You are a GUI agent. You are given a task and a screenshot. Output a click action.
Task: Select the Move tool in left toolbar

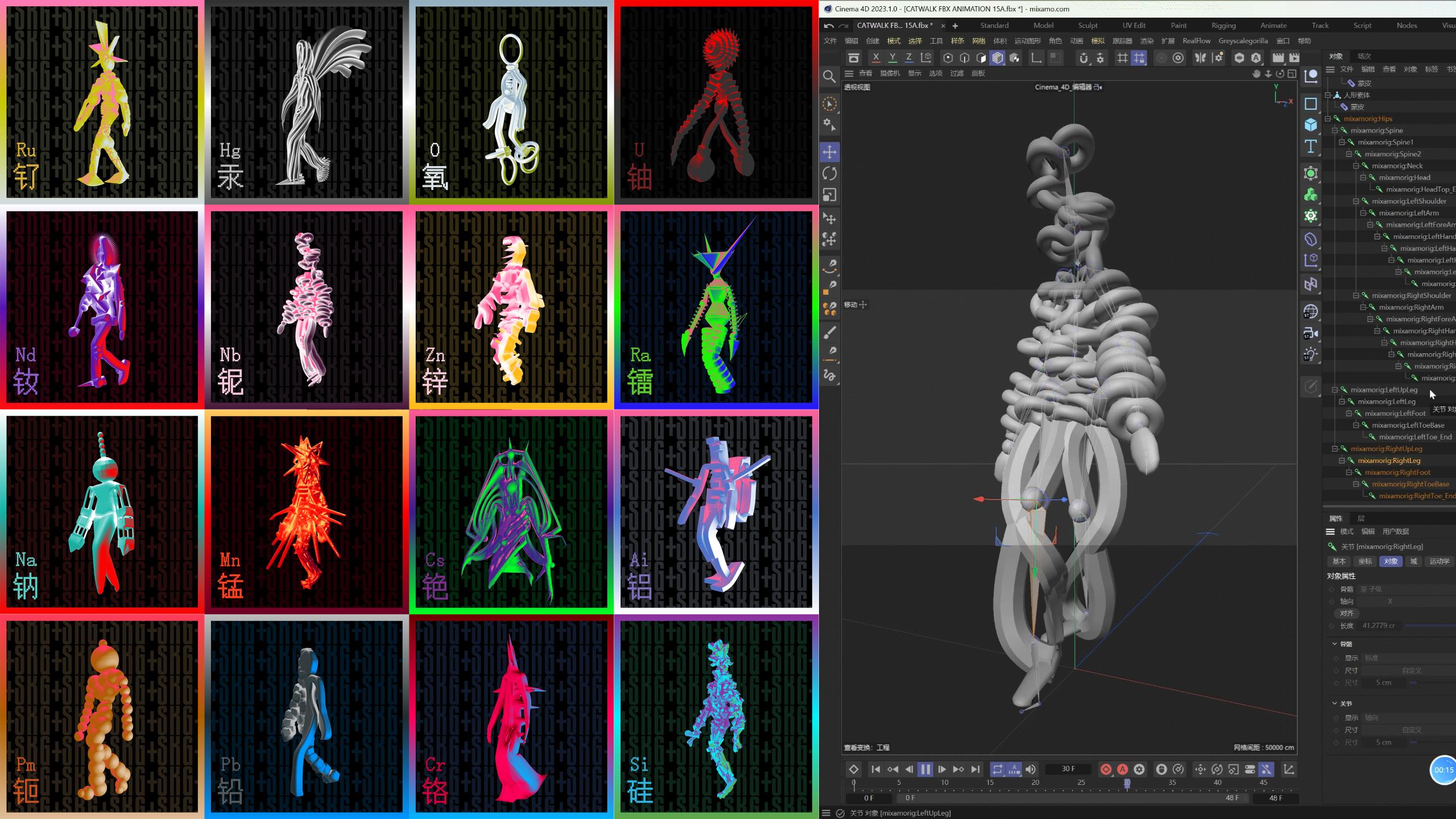(829, 152)
